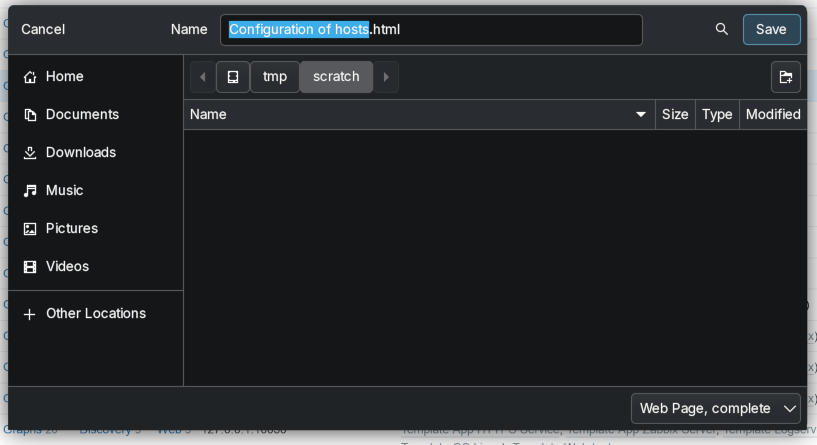Image resolution: width=817 pixels, height=445 pixels.
Task: Sort files by Name column header
Action: pos(419,115)
